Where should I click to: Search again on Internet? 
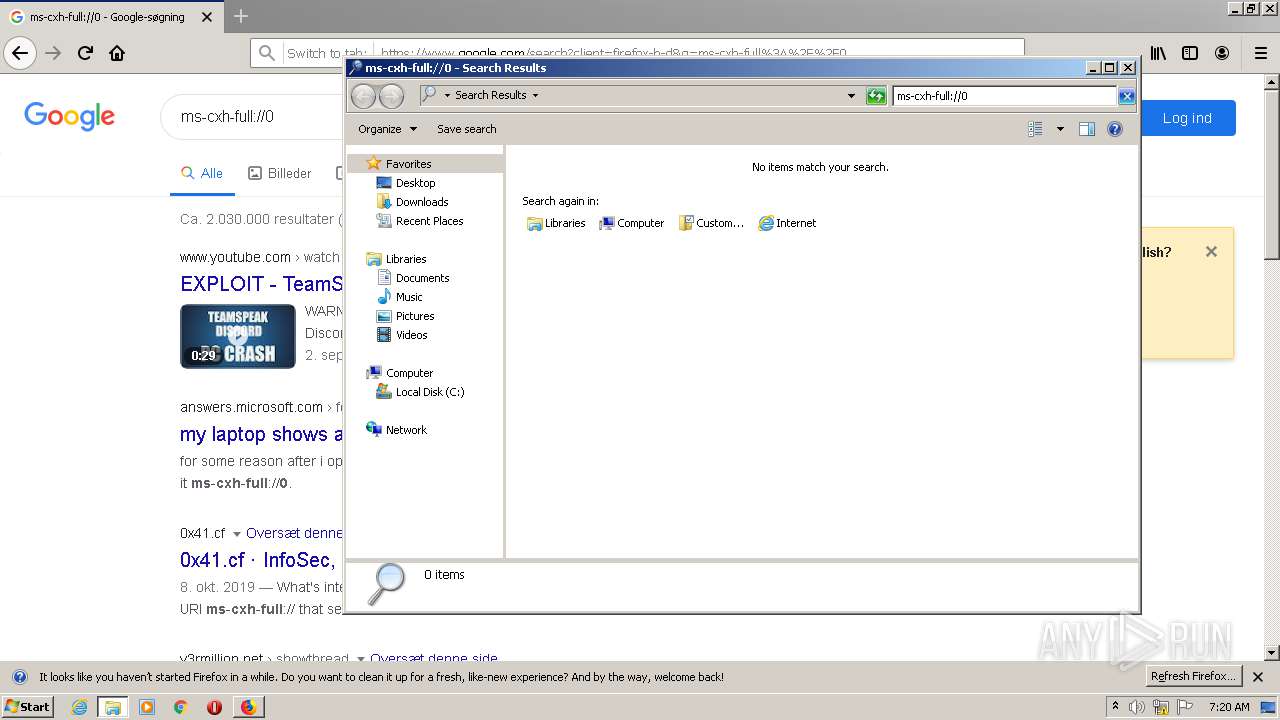[x=788, y=223]
